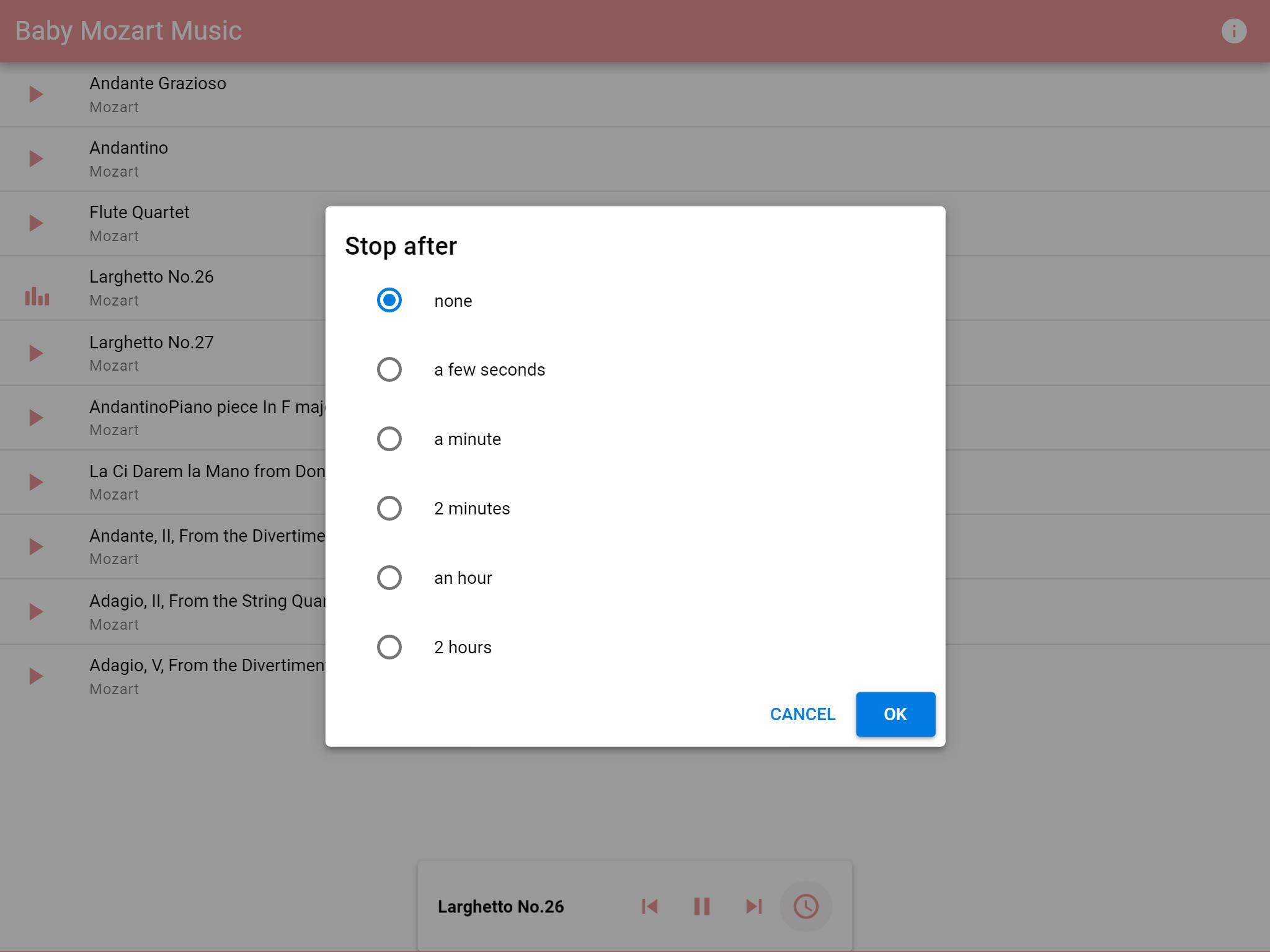
Task: Confirm with the OK button
Action: 895,715
